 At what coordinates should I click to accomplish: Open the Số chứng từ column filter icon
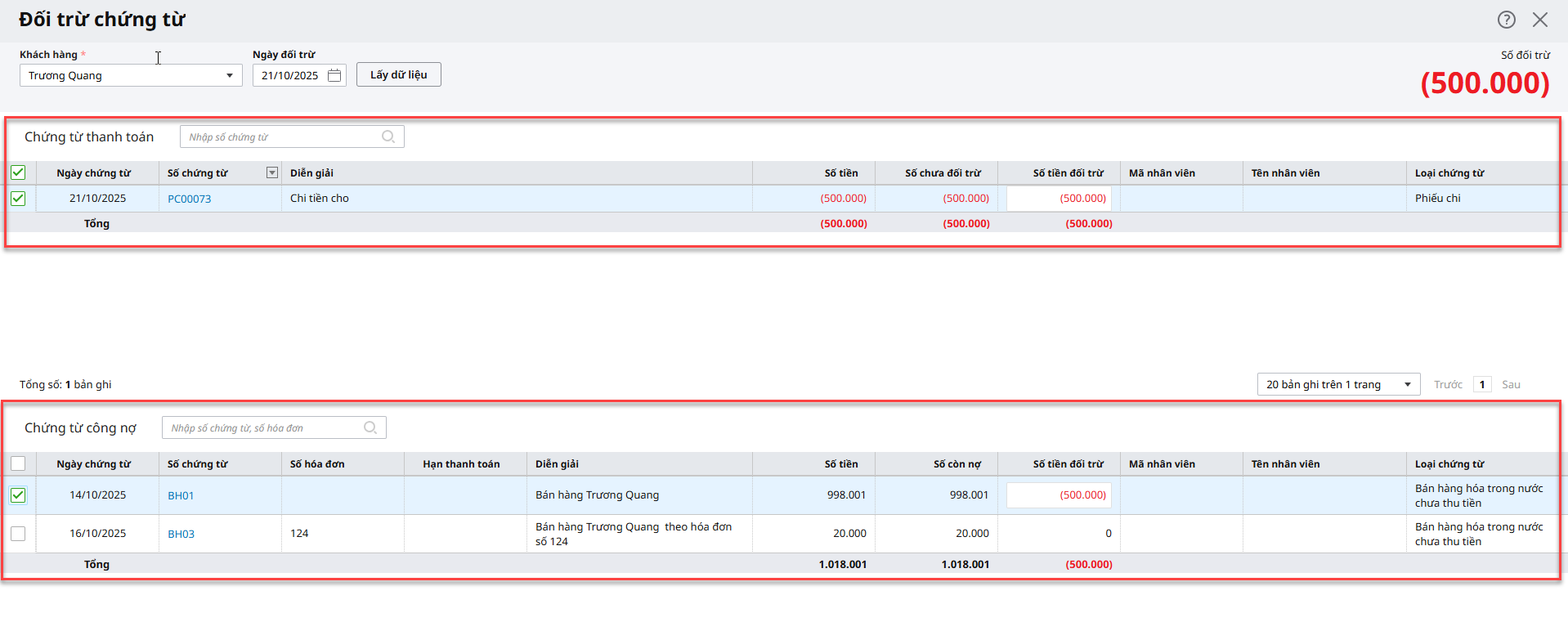[x=272, y=172]
